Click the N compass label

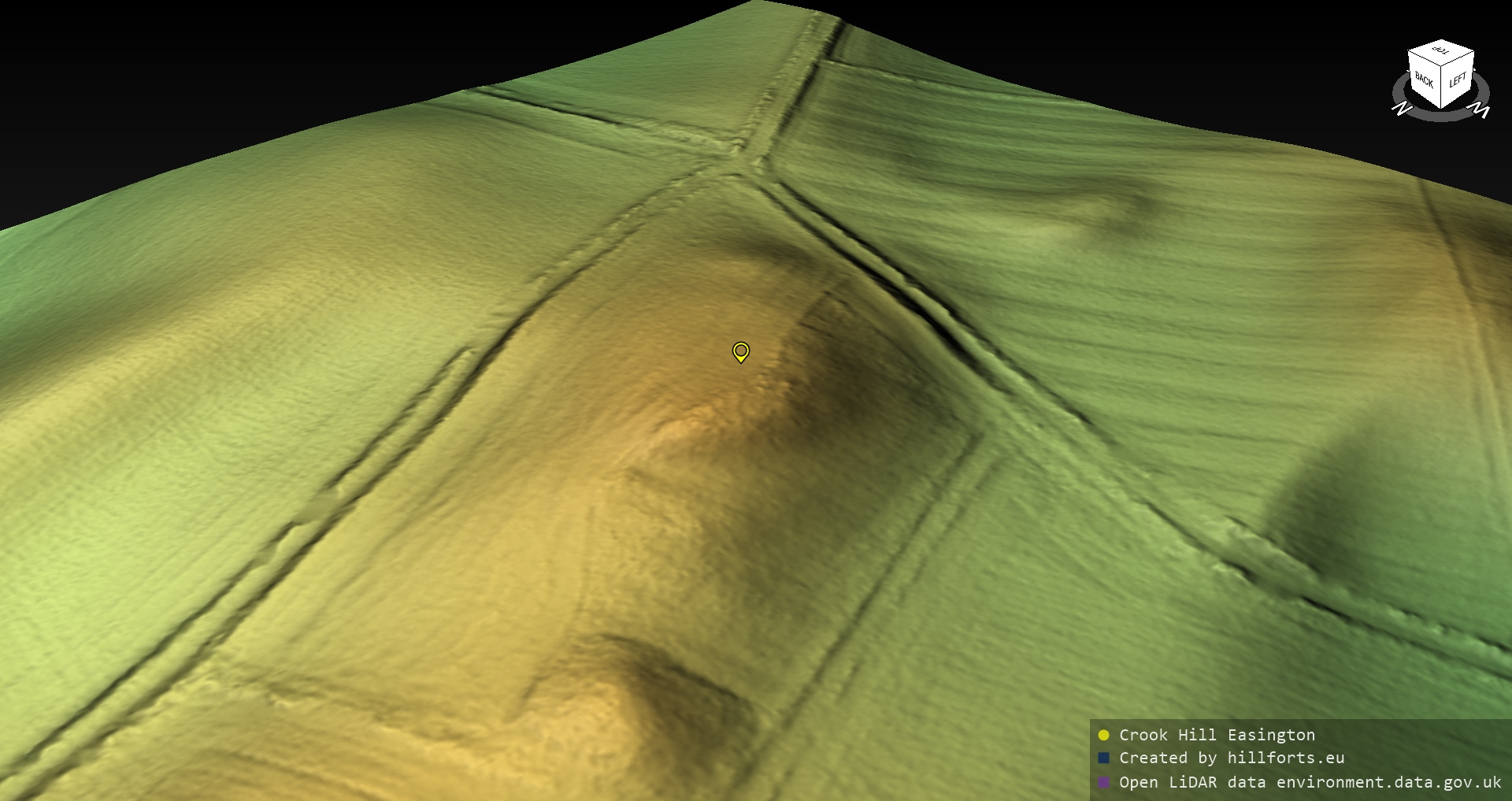[x=1402, y=109]
